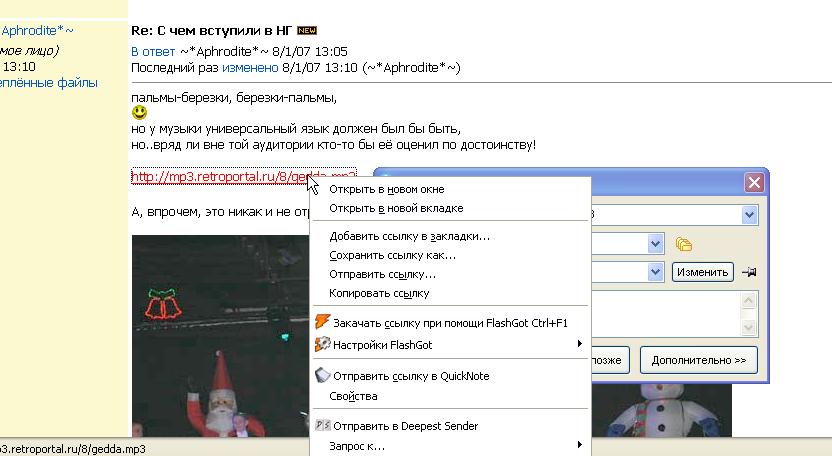Click the snowman photo
This screenshot has height=456, width=832.
tap(661, 410)
